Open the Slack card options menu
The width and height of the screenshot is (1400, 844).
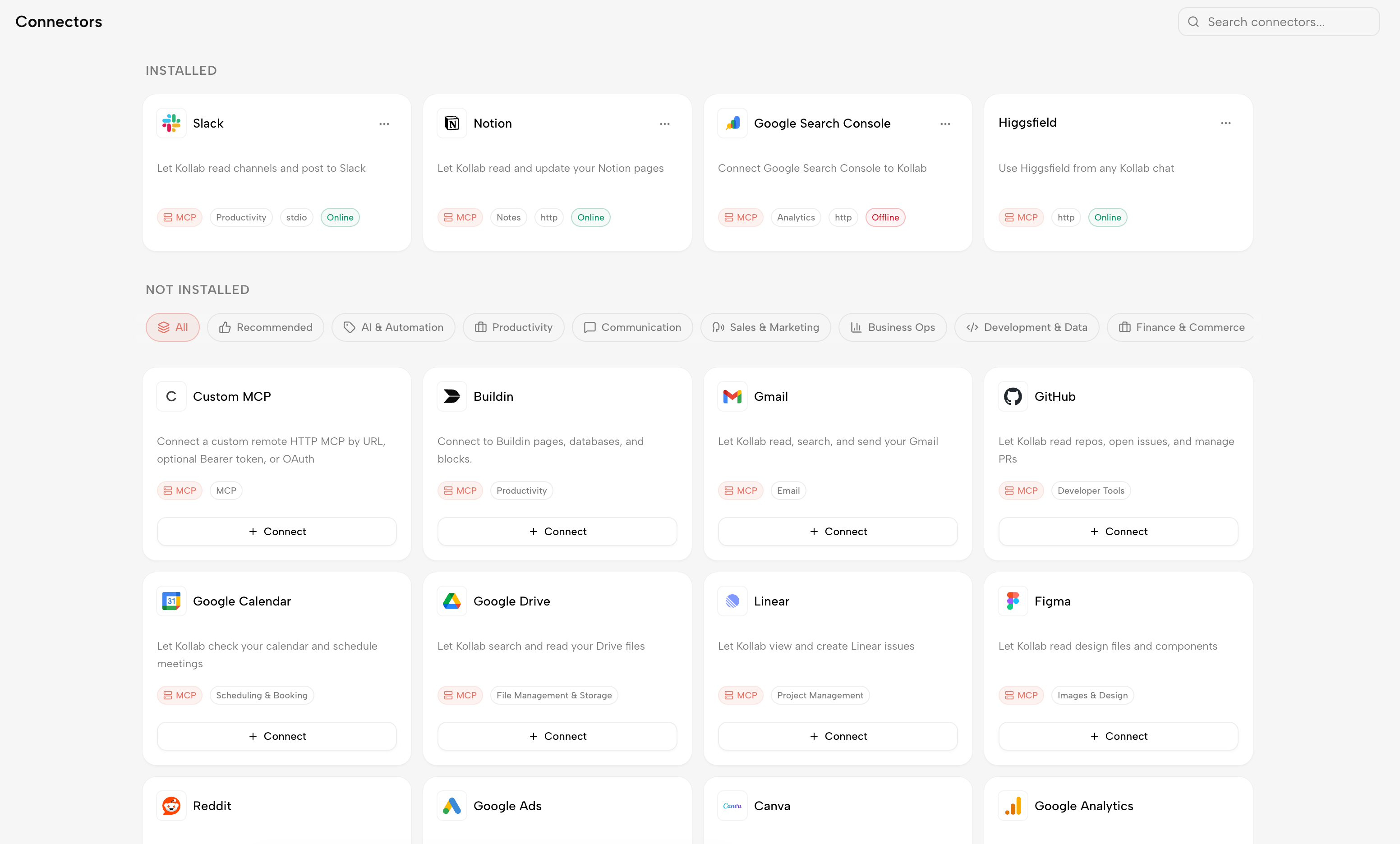pyautogui.click(x=384, y=123)
